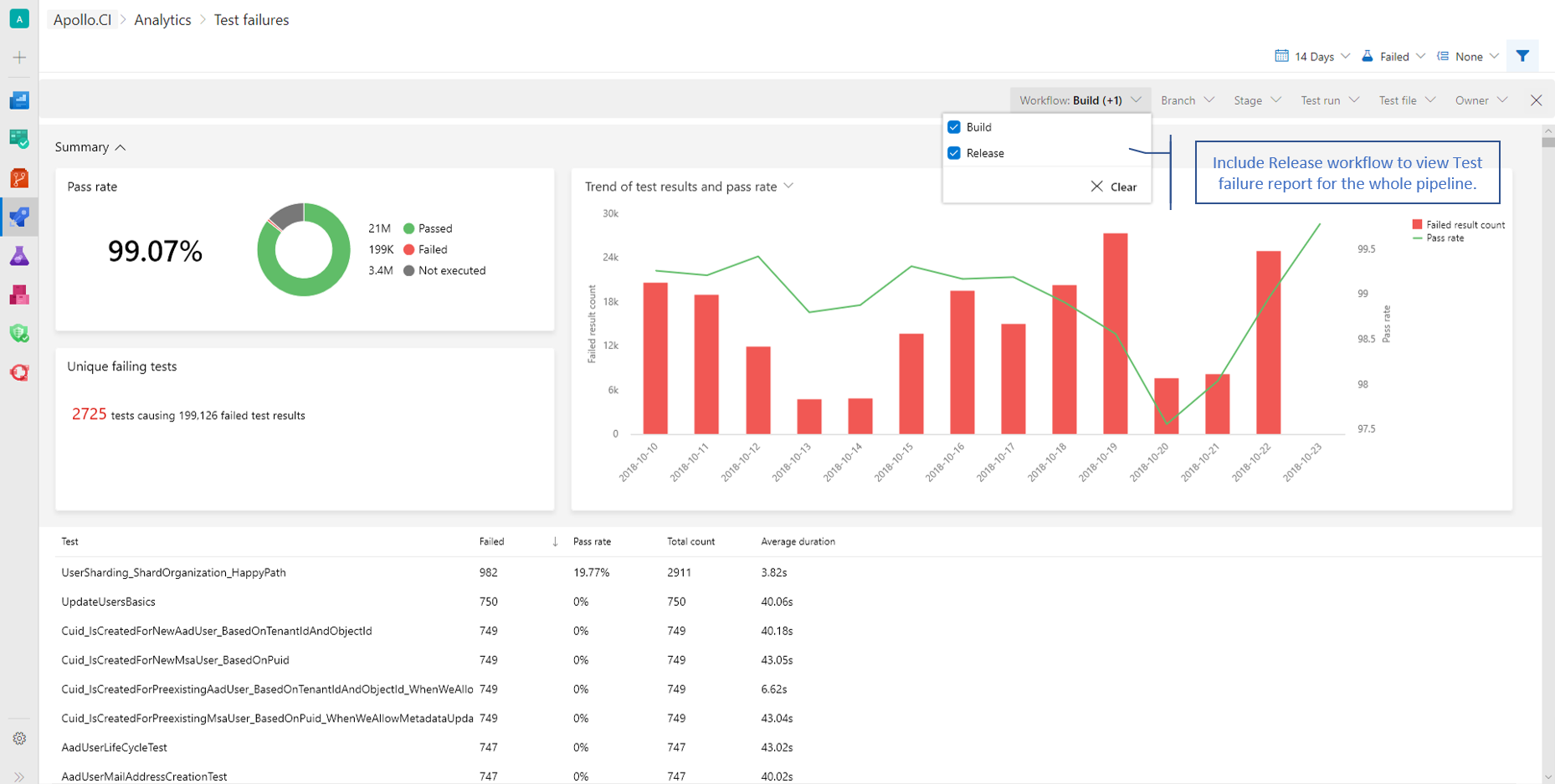Uncheck the Build workflow checkbox
This screenshot has height=784, width=1555.
click(x=954, y=127)
